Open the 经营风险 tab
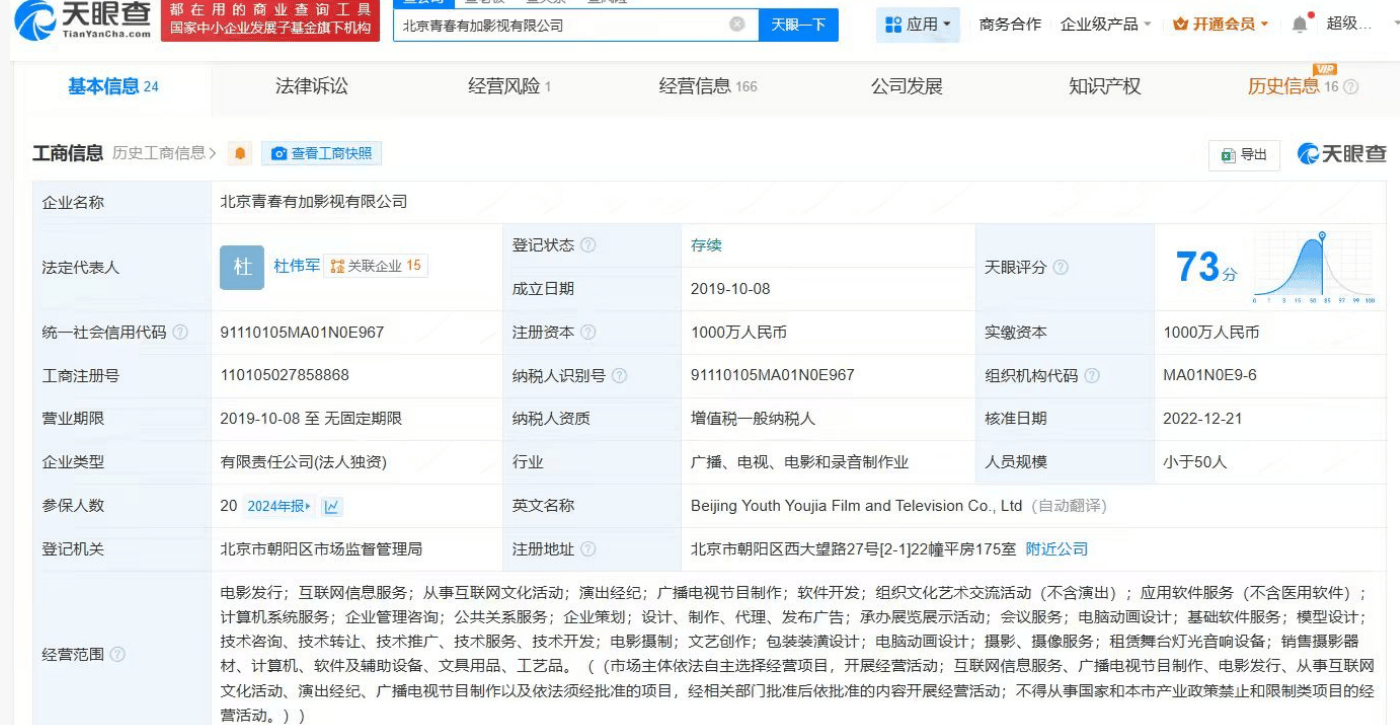The width and height of the screenshot is (1400, 725). pos(509,87)
